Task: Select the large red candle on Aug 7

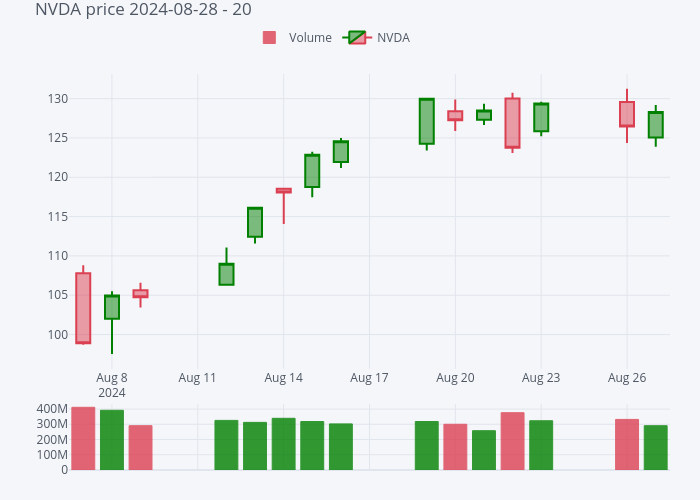Action: (83, 308)
